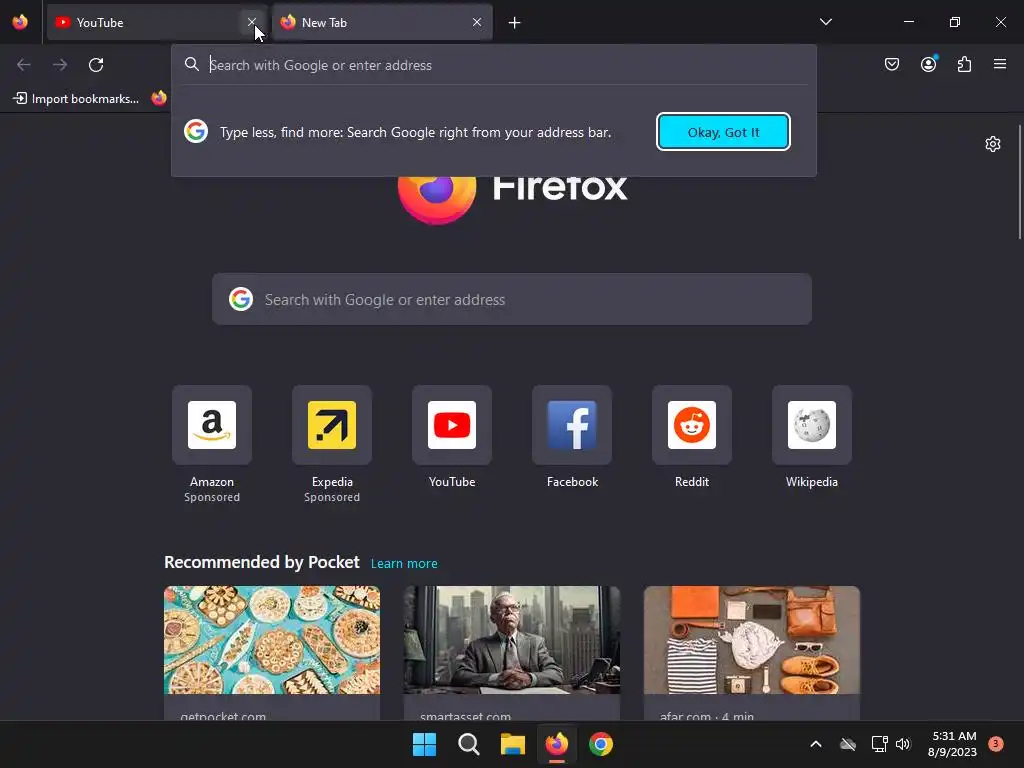Click Learn more next to Pocket

pos(404,563)
